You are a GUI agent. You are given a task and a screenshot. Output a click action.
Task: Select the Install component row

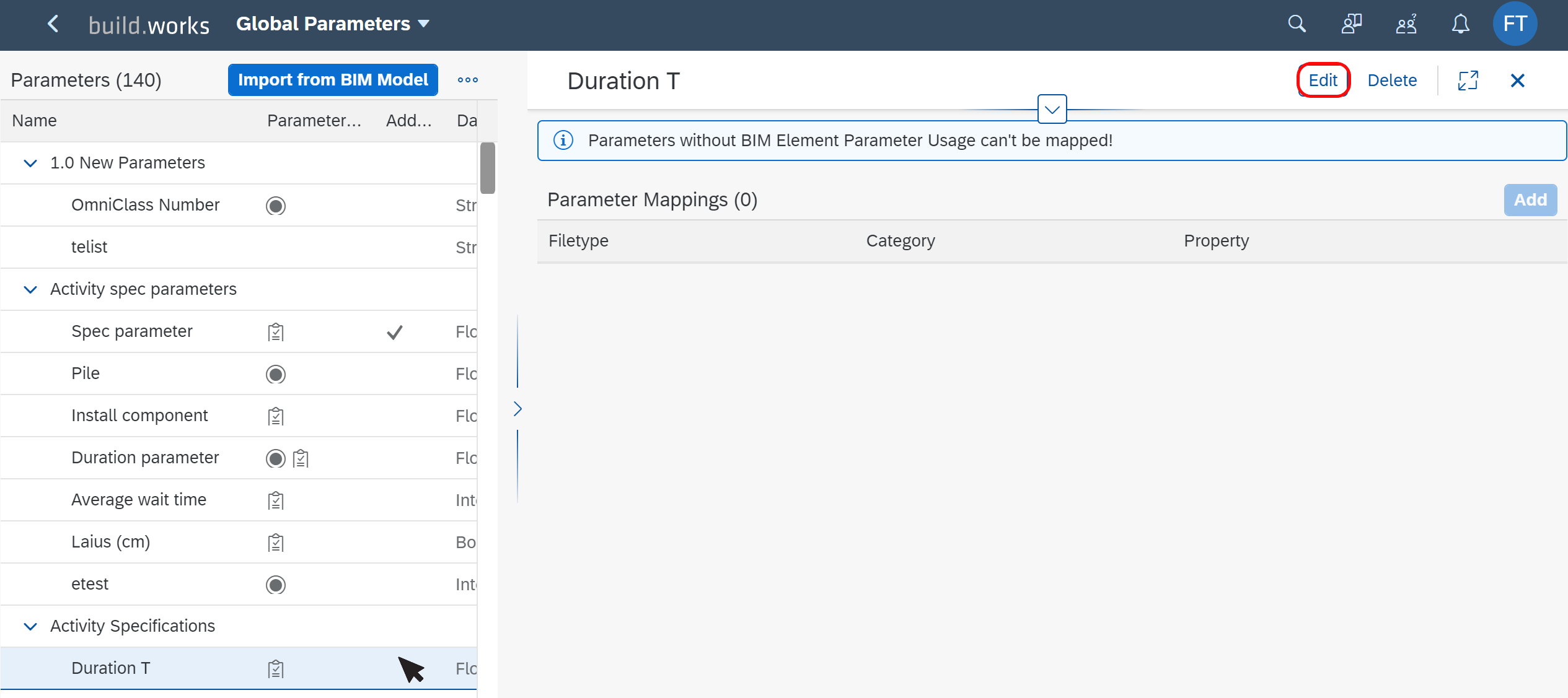click(239, 416)
